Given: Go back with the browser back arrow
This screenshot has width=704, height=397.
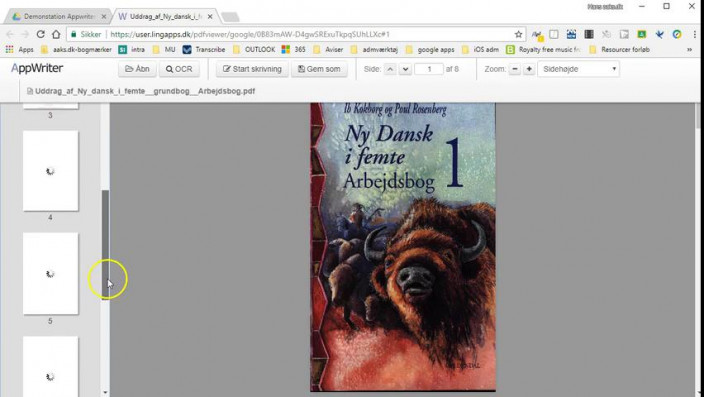Looking at the screenshot, I should point(10,34).
